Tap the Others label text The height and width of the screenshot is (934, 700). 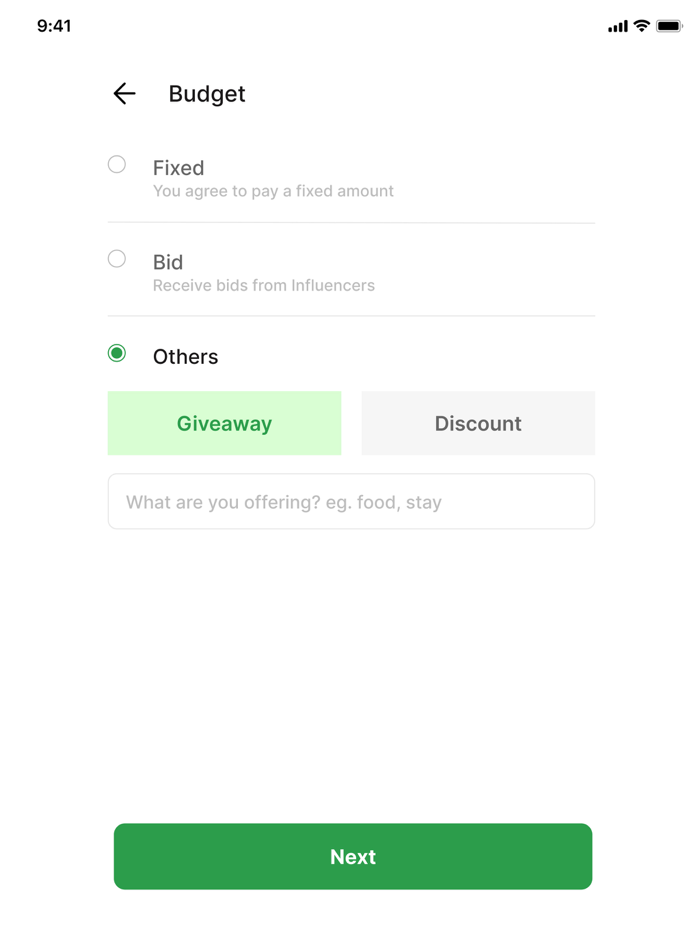tap(185, 356)
